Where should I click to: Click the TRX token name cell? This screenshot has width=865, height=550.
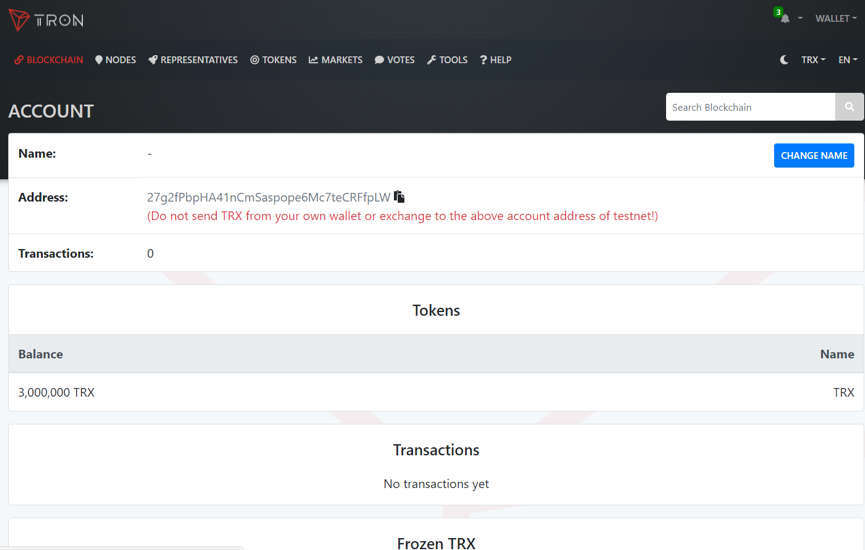point(843,392)
